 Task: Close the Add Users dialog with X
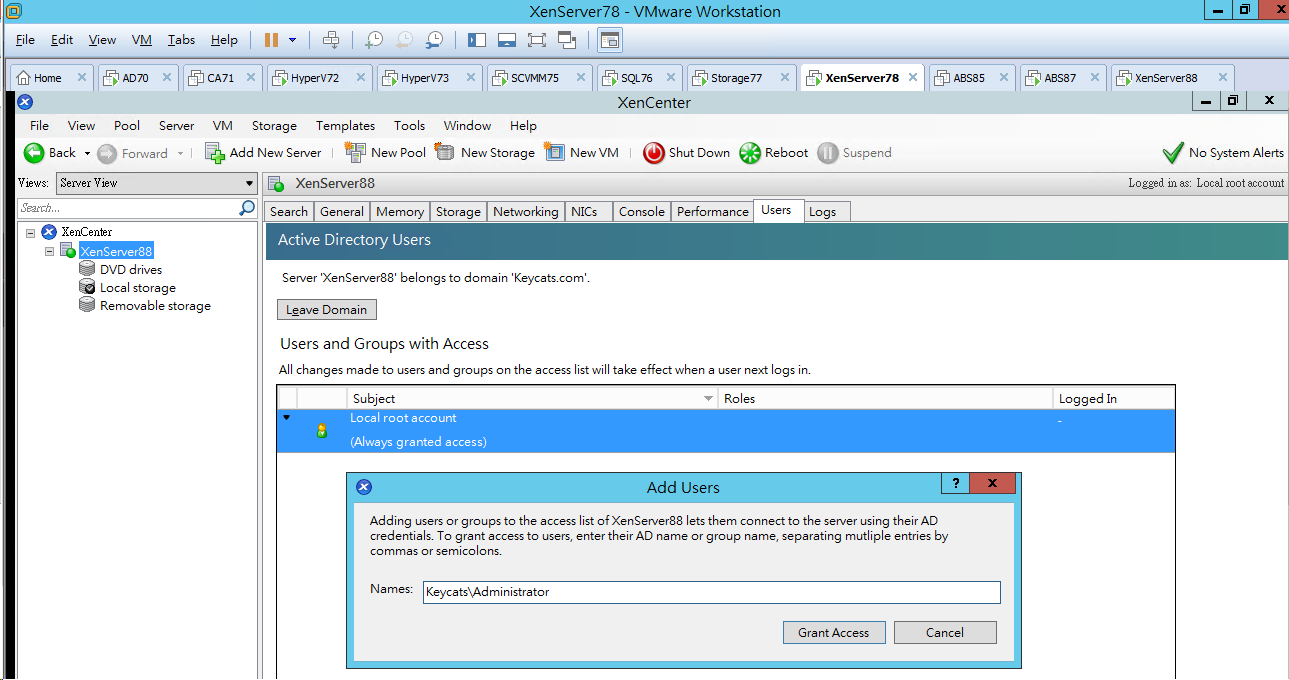coord(992,483)
